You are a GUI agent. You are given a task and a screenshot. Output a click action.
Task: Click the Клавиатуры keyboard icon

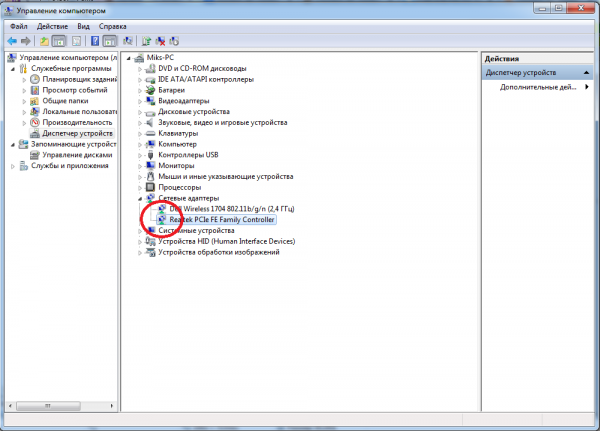click(x=150, y=134)
